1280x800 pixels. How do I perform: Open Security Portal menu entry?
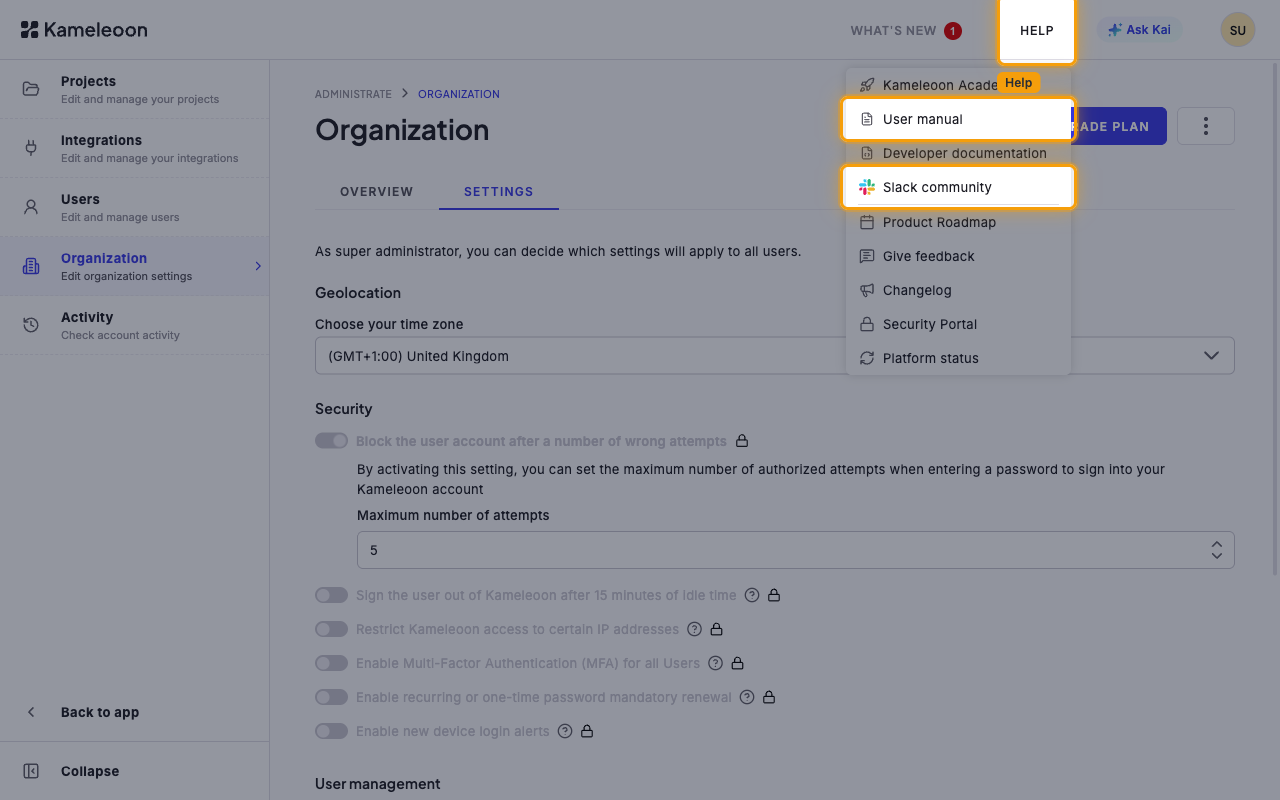[958, 324]
